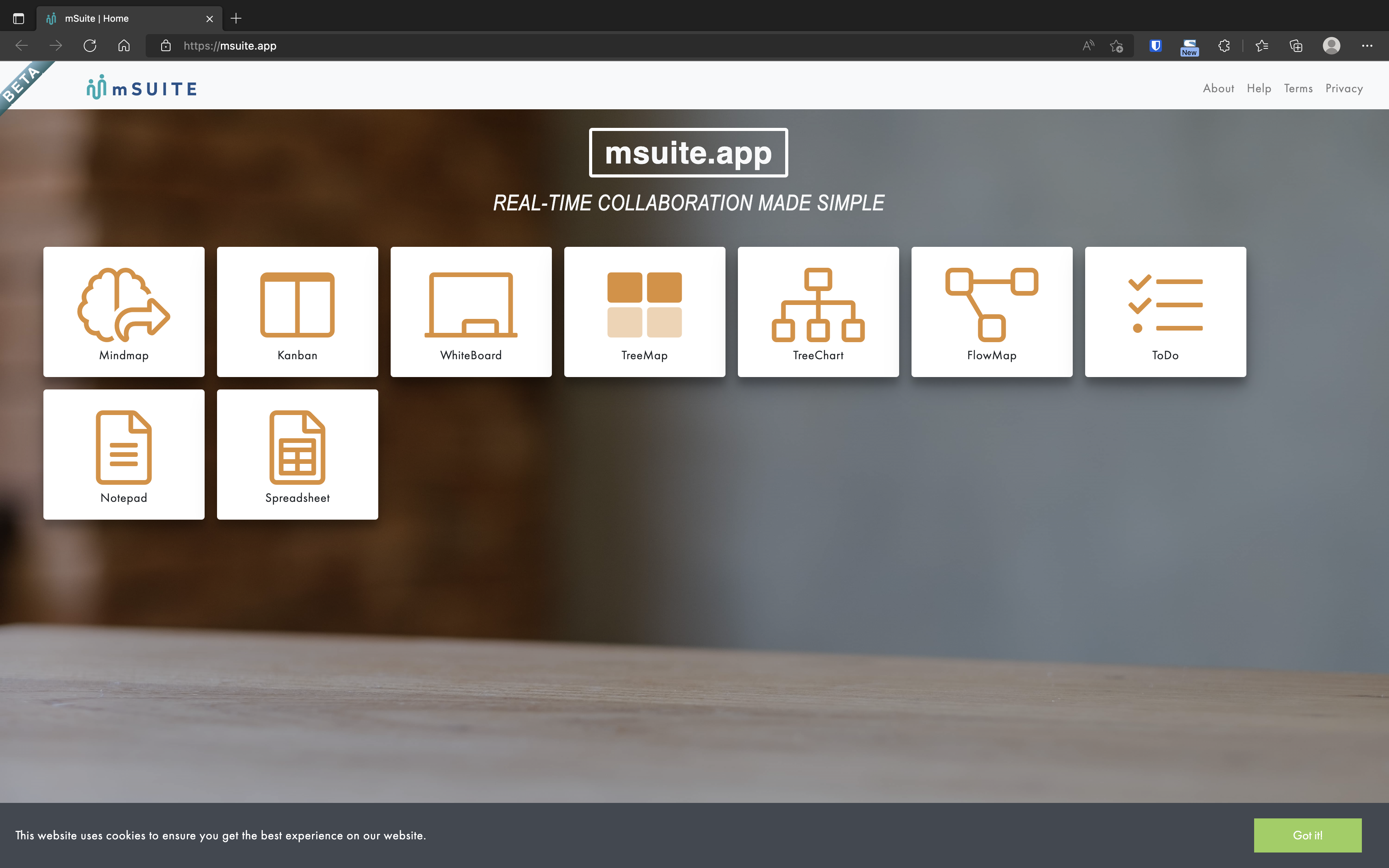This screenshot has height=868, width=1389.
Task: Open the Notepad document tile
Action: (123, 454)
